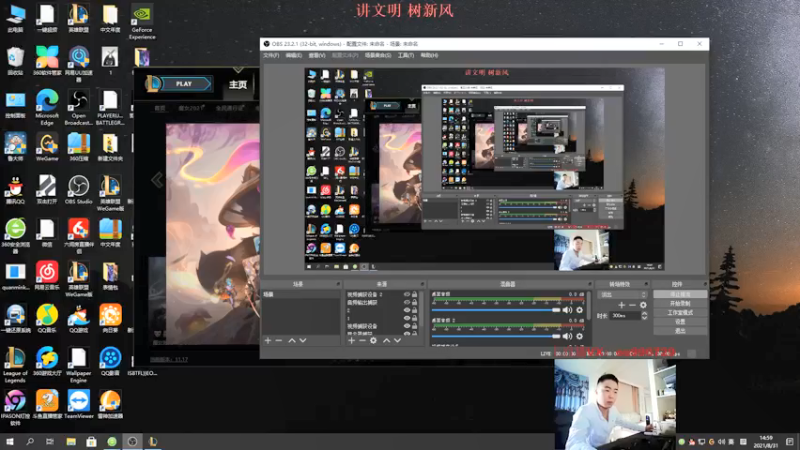Screen dimensions: 800x450
Task: Open transition properties gear icon
Action: click(643, 305)
